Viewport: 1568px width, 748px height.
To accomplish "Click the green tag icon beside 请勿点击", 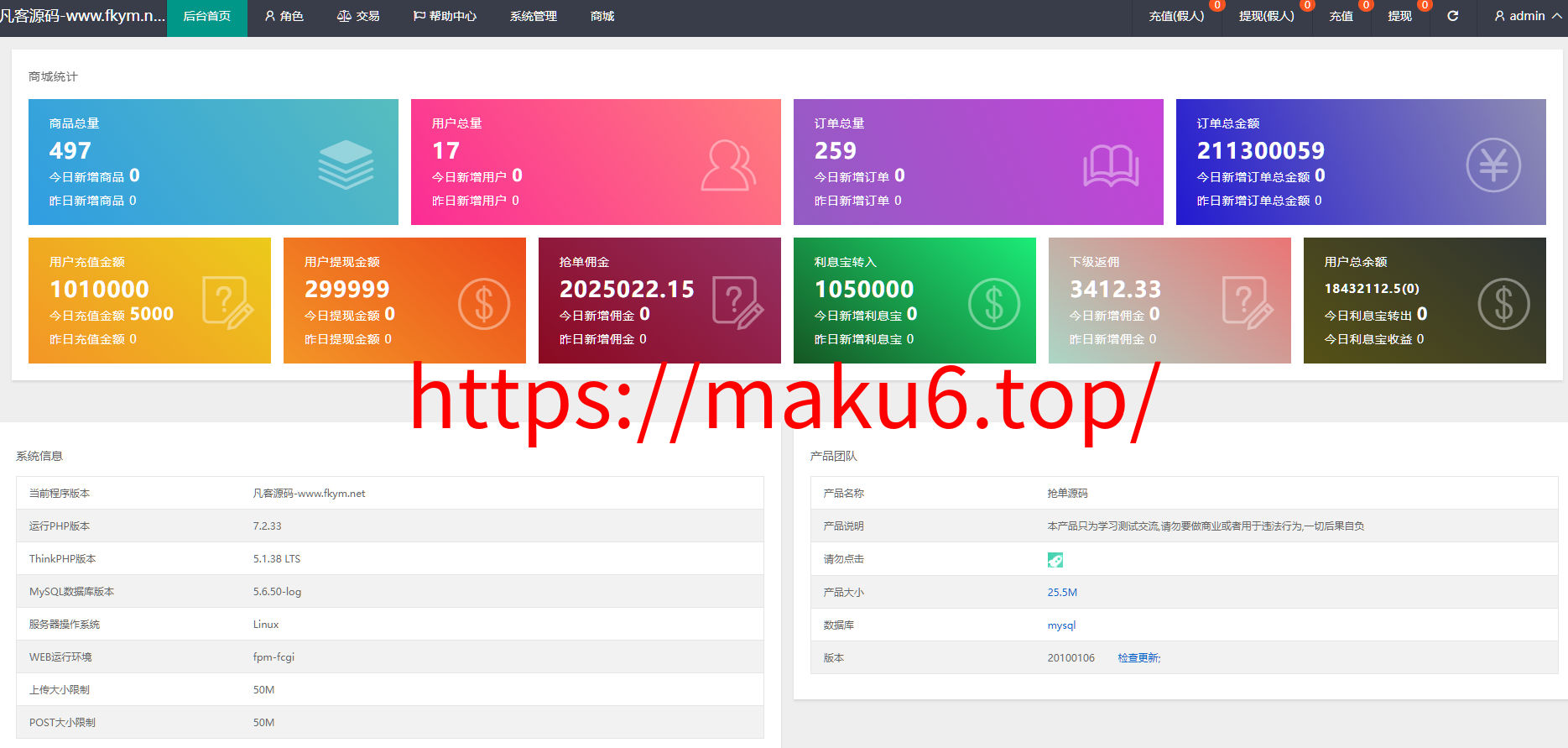I will pos(1055,560).
